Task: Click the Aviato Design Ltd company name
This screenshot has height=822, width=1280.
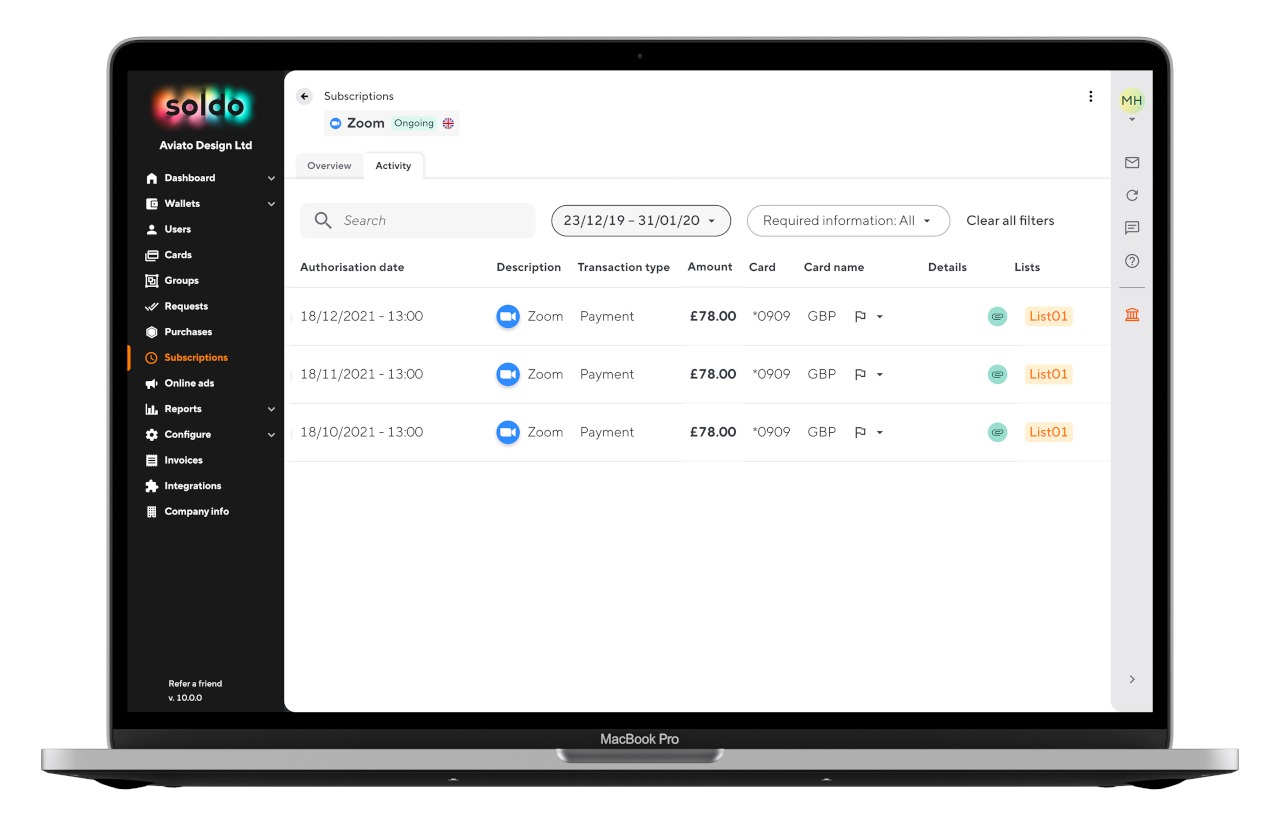Action: point(206,146)
